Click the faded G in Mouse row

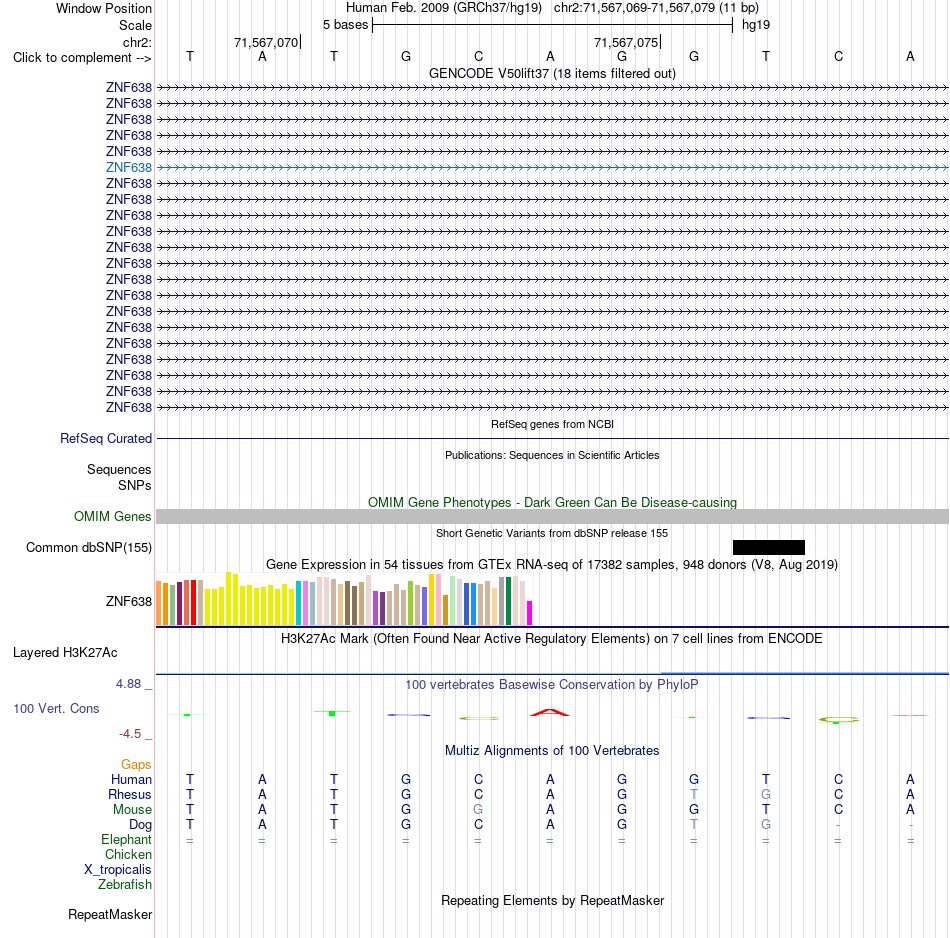click(x=478, y=810)
